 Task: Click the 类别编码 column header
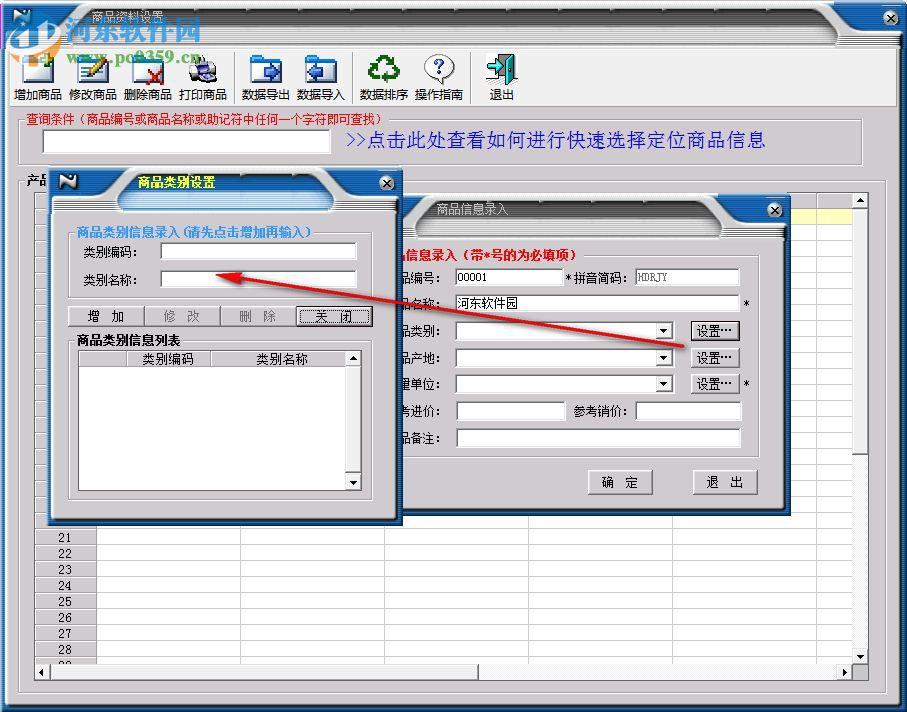(168, 359)
